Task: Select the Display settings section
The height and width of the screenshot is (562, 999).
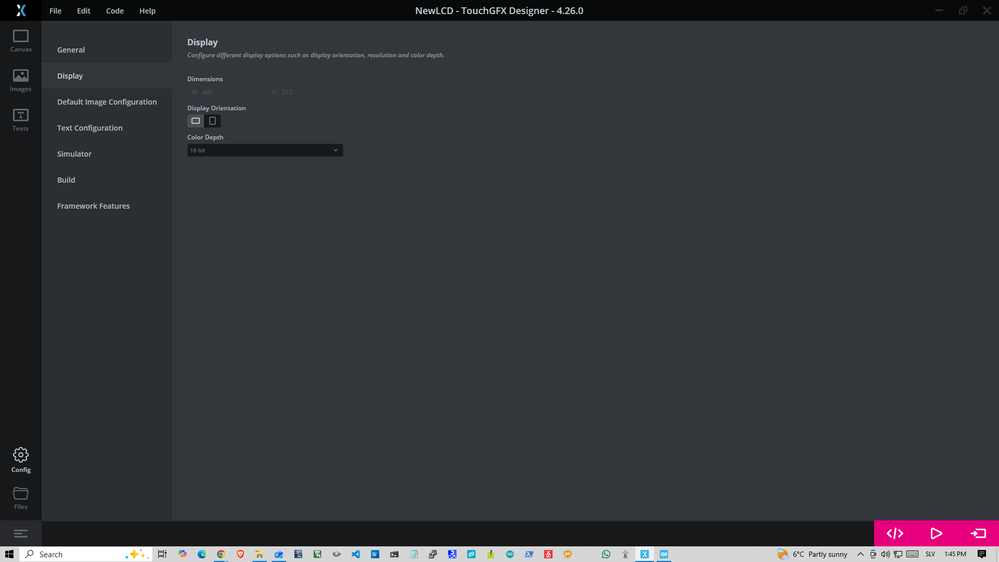Action: 107,76
